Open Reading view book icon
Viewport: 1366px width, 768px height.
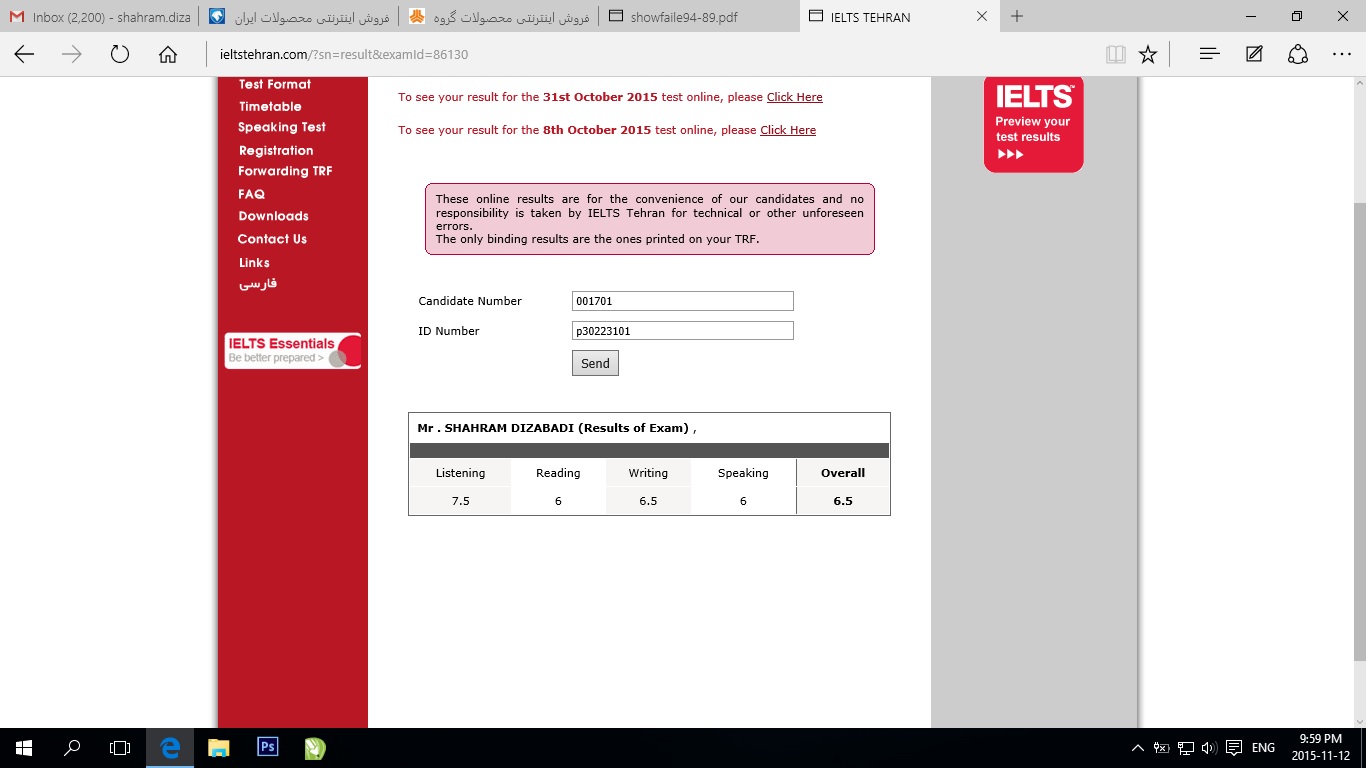[1116, 54]
